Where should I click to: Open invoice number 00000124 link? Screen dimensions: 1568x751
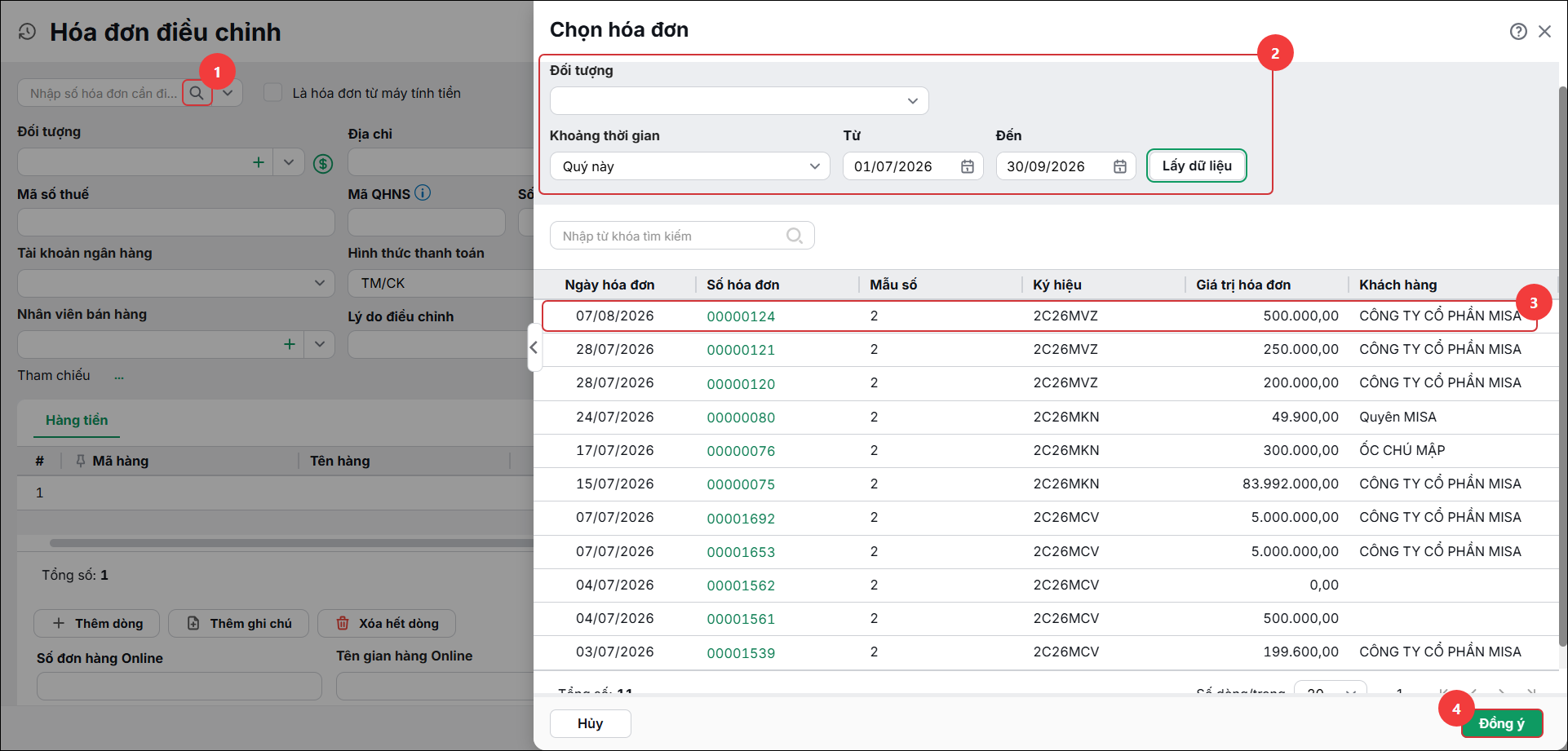tap(741, 316)
